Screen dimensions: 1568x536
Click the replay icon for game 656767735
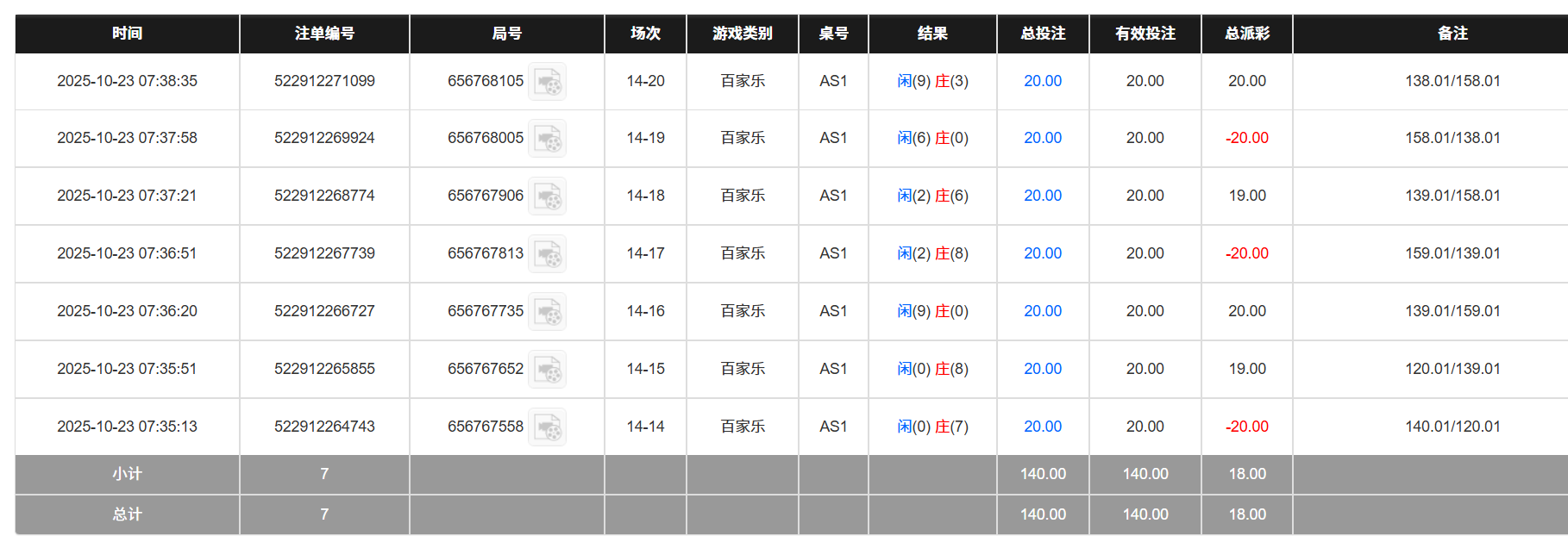click(547, 311)
